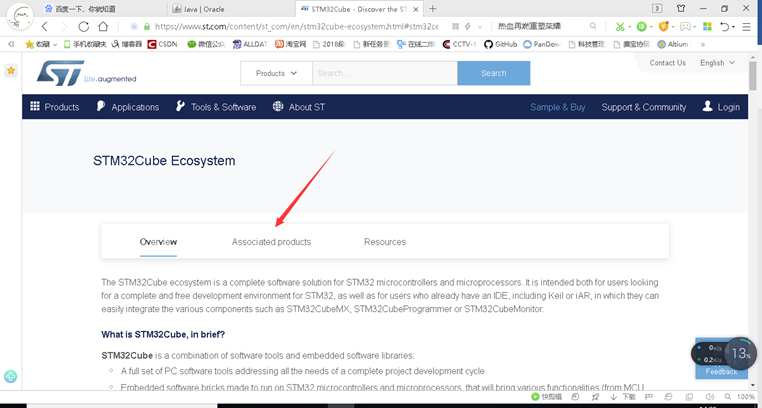Open the tab count box showing 3
This screenshot has width=762, height=408.
[657, 9]
